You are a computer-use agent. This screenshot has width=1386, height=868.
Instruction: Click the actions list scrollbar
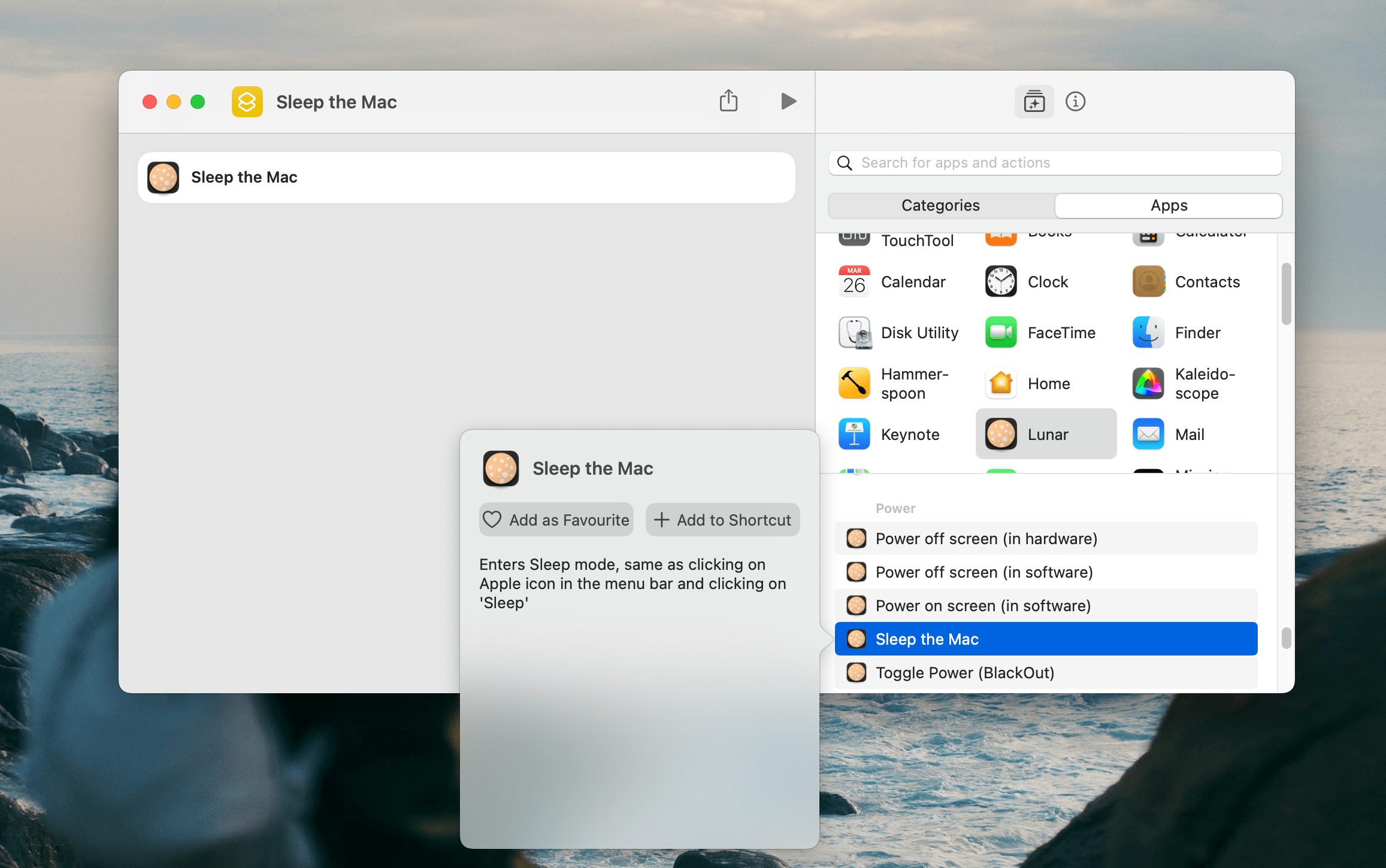(x=1286, y=638)
